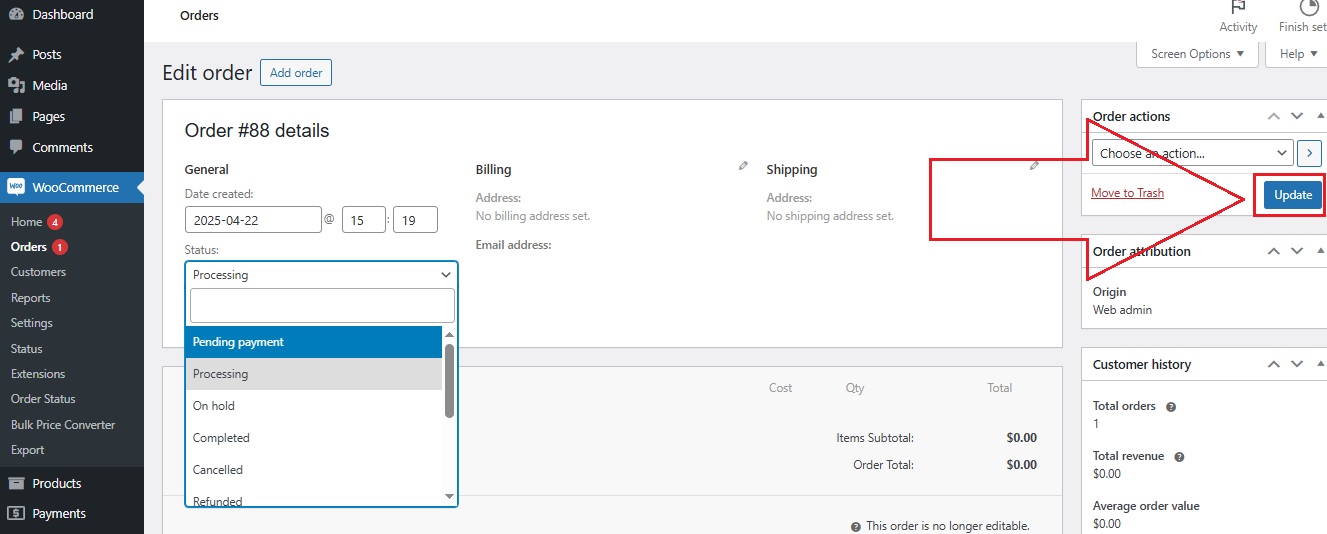1327x534 pixels.
Task: Click the info icon beside 'no longer editable'
Action: click(x=856, y=526)
